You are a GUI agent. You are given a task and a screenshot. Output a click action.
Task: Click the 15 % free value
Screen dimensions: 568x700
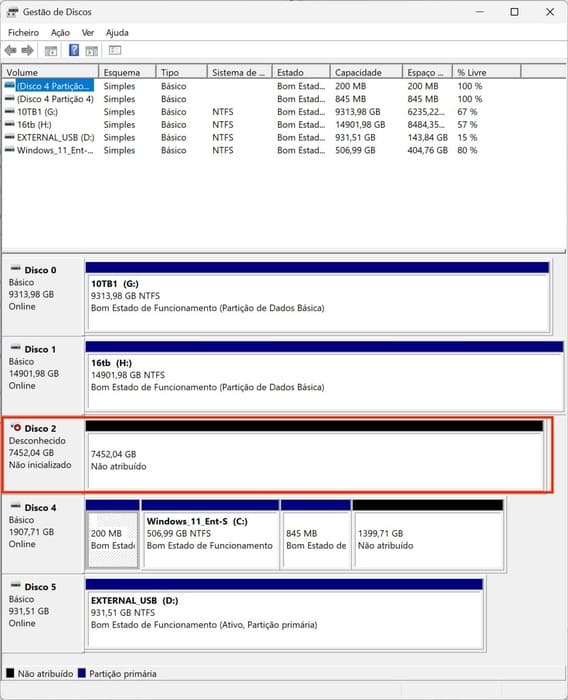pos(467,138)
